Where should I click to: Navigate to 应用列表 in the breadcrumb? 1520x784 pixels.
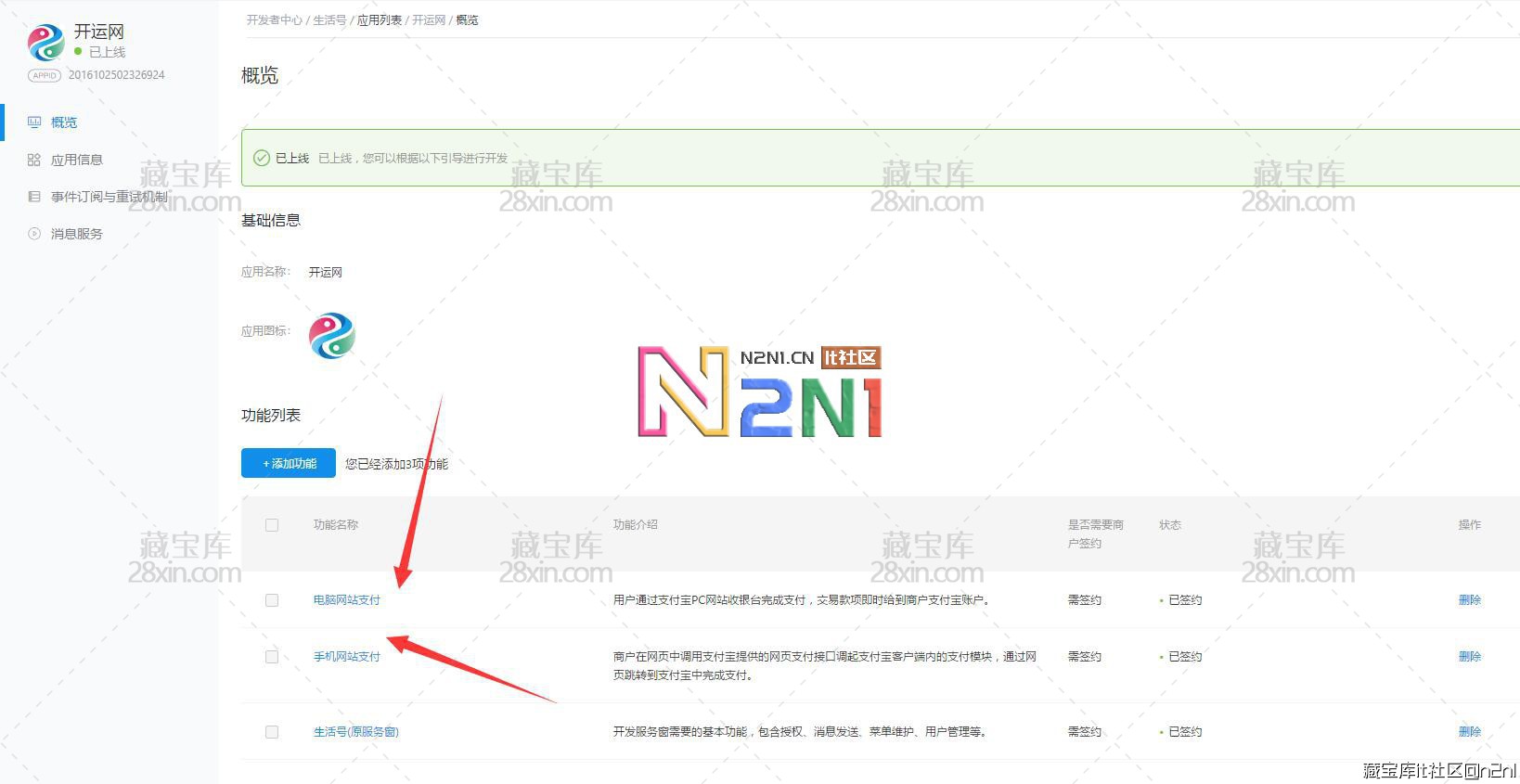point(380,19)
